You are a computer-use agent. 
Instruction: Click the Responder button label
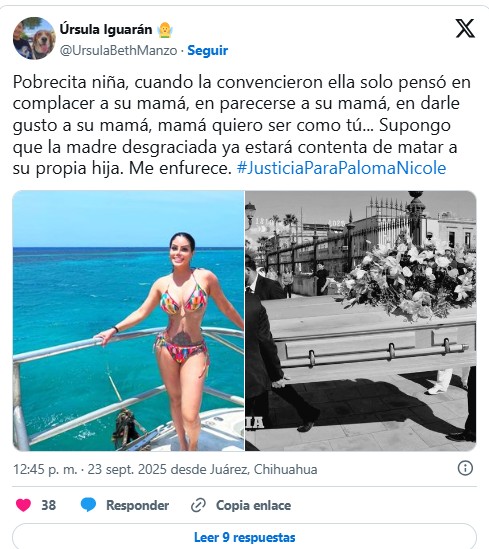tap(138, 505)
